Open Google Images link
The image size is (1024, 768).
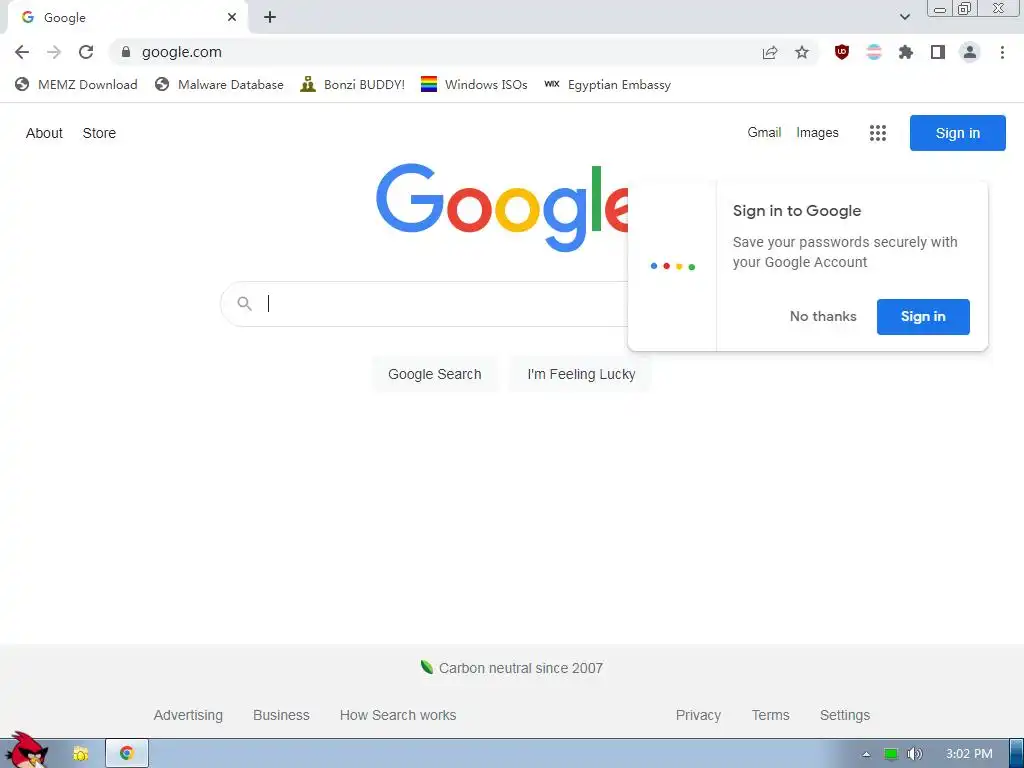click(x=817, y=133)
